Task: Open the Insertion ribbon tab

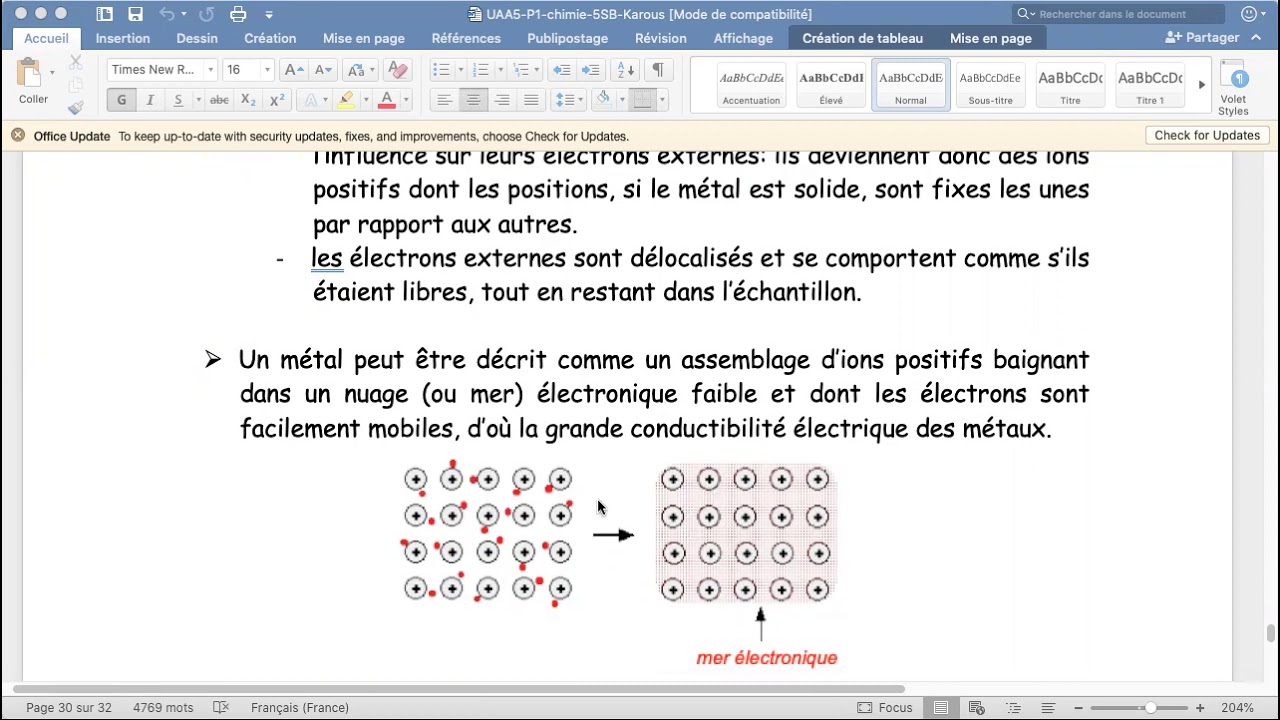Action: tap(123, 38)
